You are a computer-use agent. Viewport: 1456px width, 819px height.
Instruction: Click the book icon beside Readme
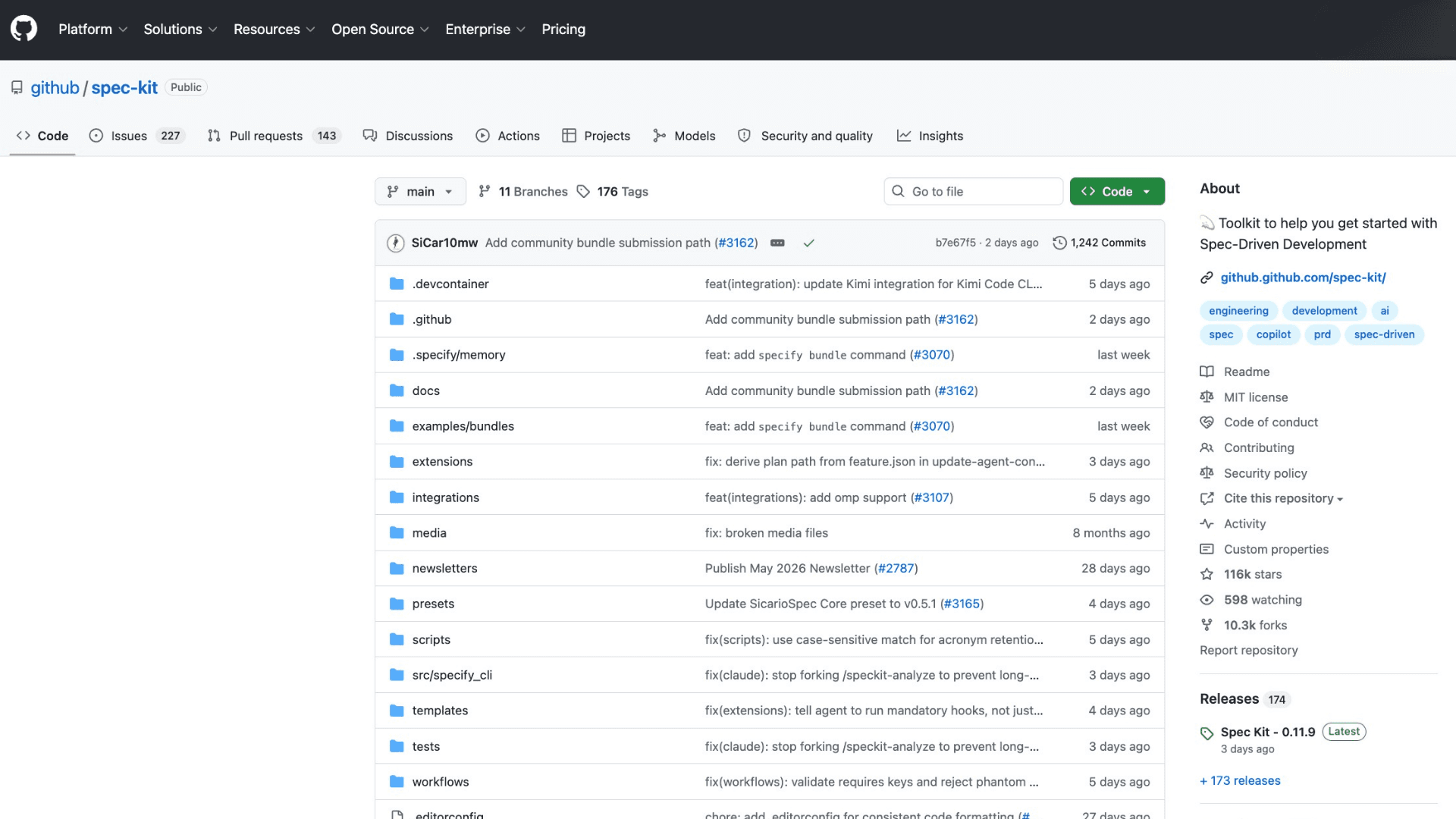[x=1207, y=372]
